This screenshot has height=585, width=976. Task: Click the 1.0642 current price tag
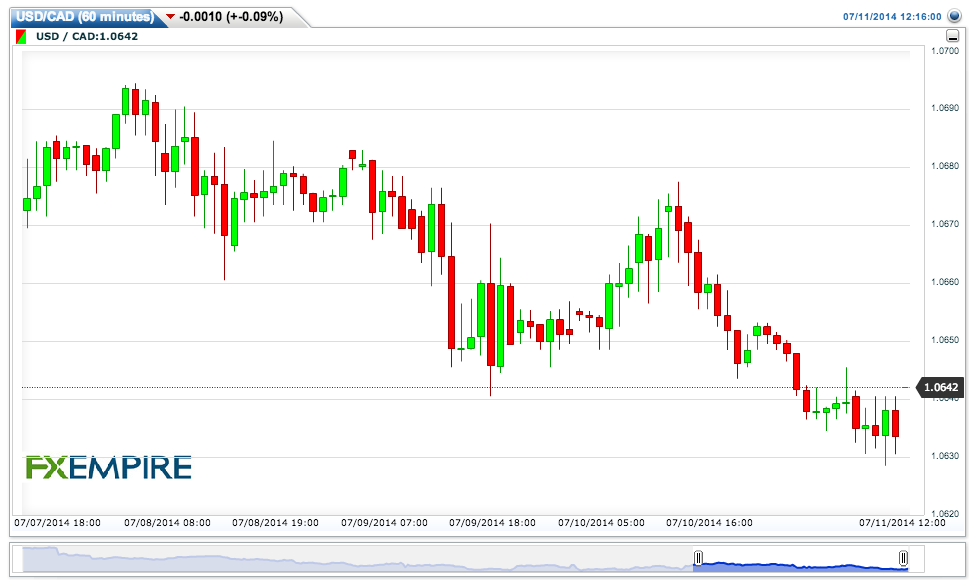pos(941,388)
